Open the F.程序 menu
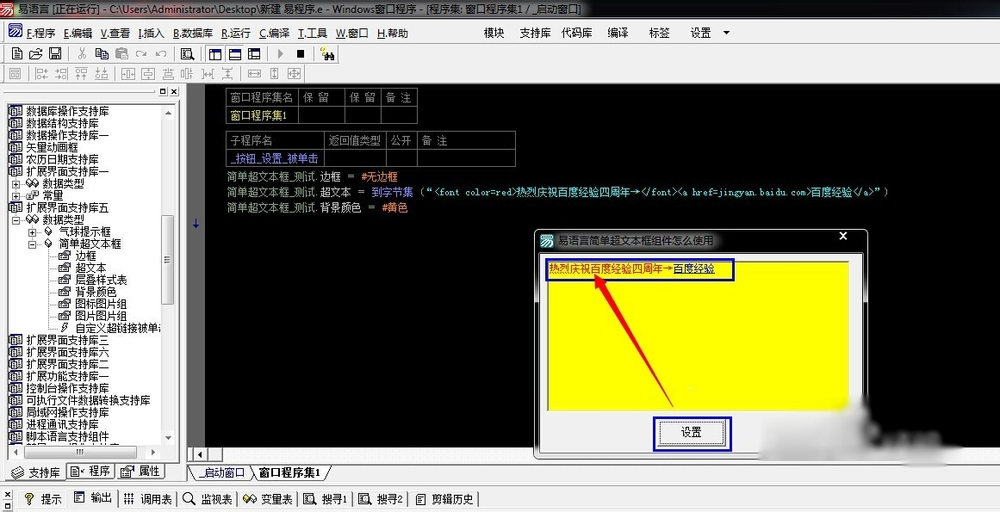This screenshot has width=1000, height=512. click(41, 33)
